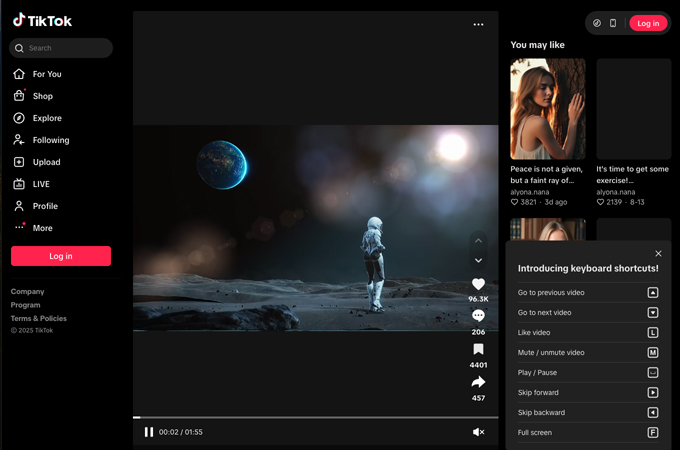Open the Shop section
Viewport: 680px width, 450px height.
point(33,96)
